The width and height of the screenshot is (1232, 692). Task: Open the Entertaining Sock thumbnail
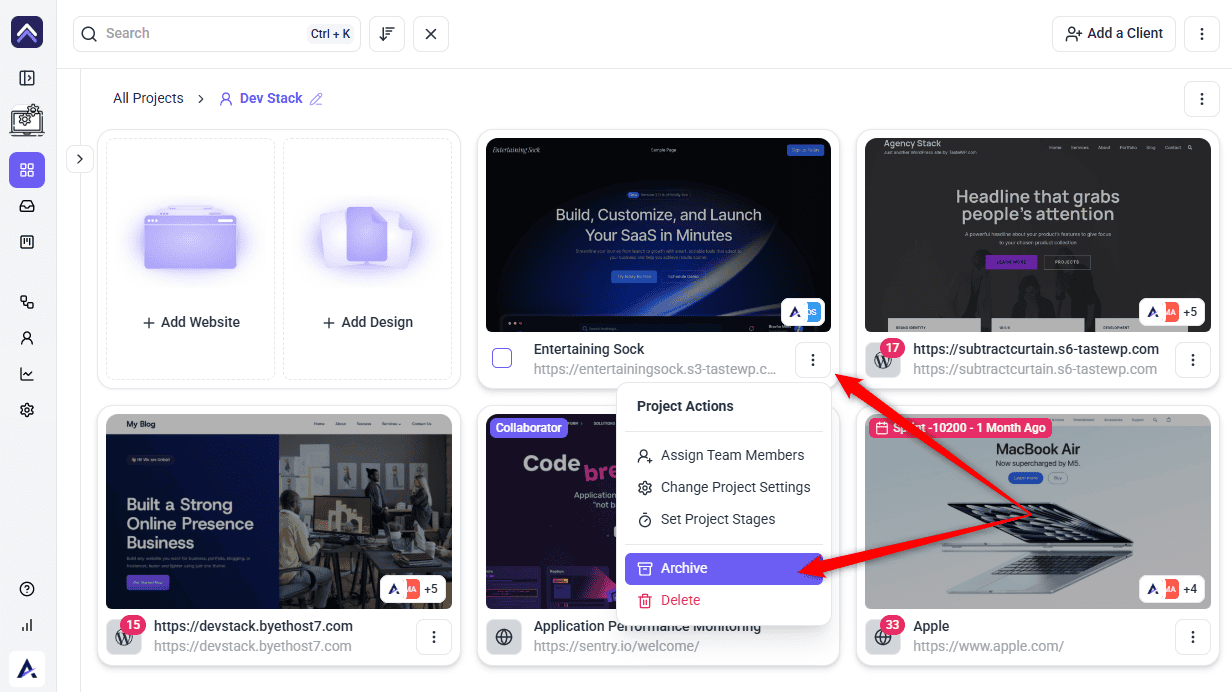[x=658, y=235]
